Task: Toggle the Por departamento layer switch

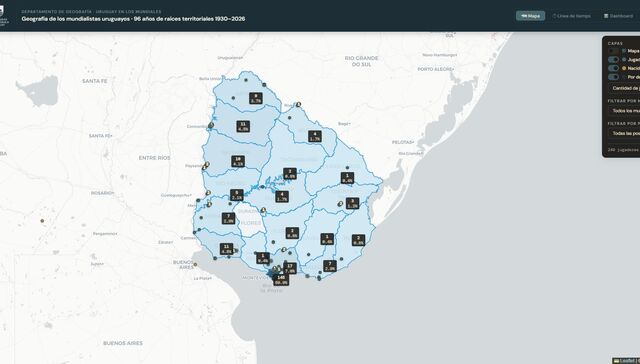Action: [x=613, y=77]
